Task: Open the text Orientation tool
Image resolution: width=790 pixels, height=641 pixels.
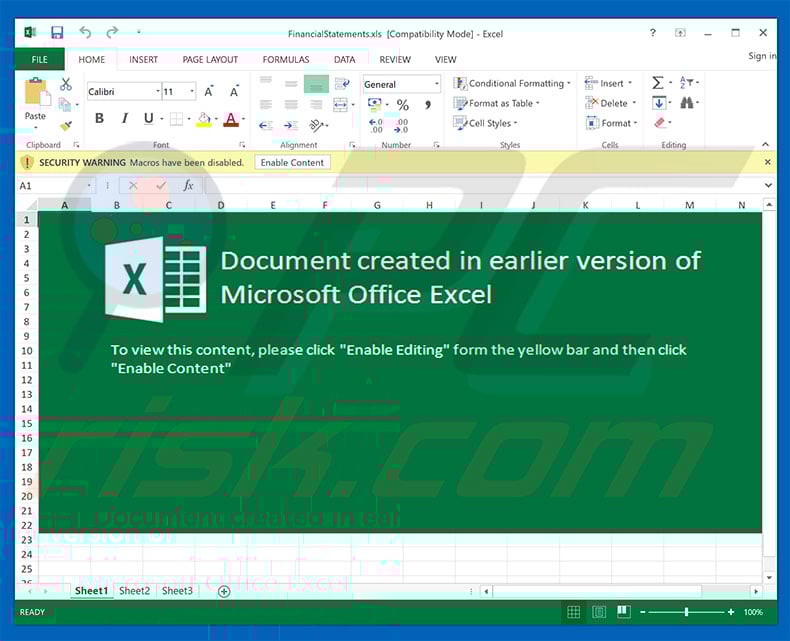Action: coord(317,125)
